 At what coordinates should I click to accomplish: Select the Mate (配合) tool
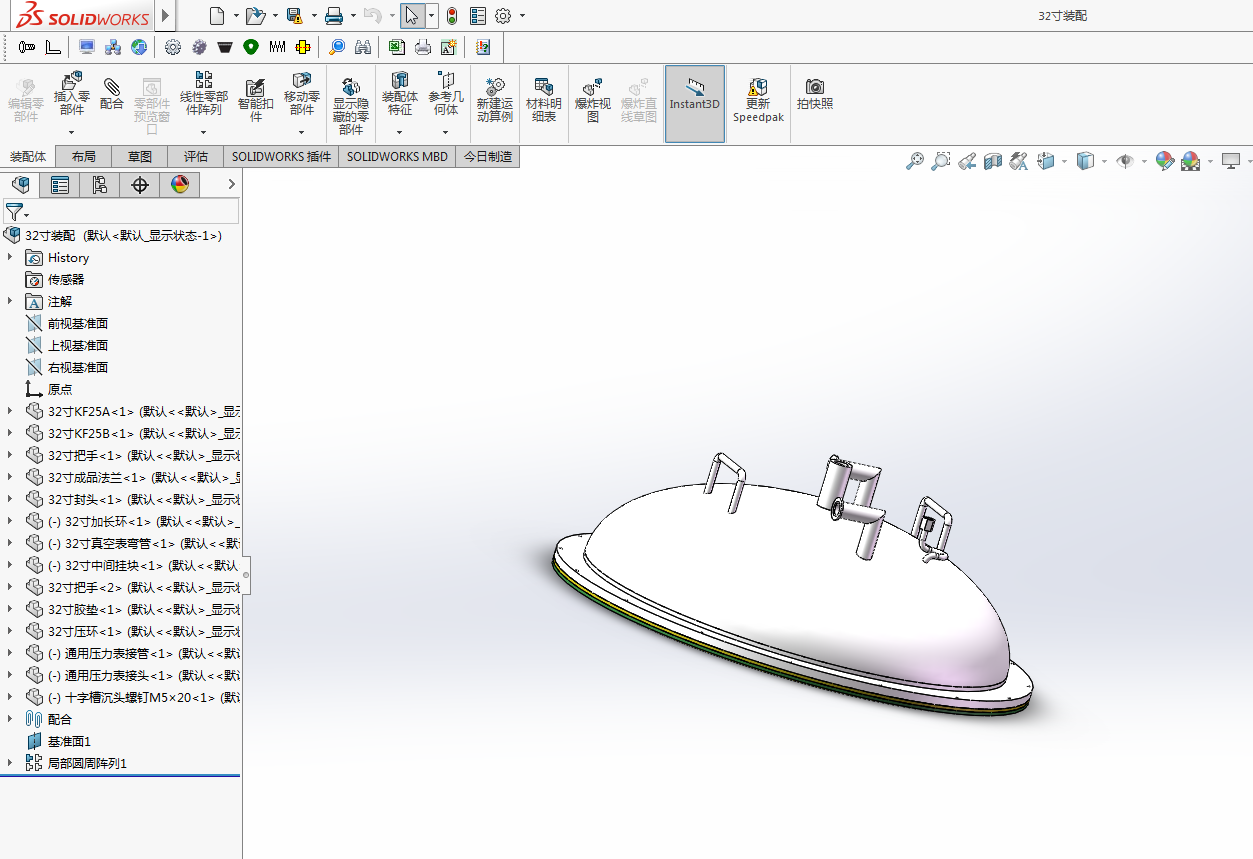pyautogui.click(x=112, y=91)
